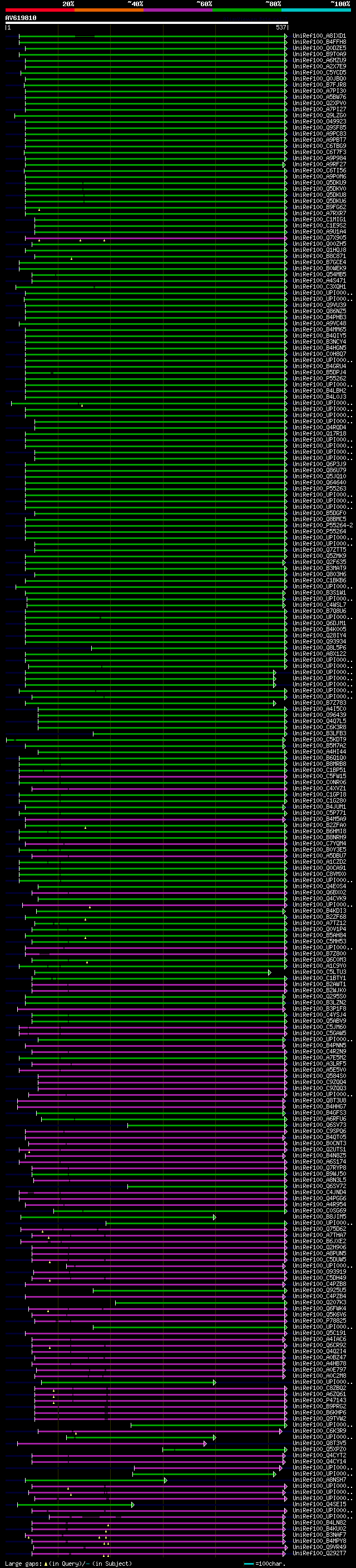Screen dimensions: 356x1568
Task: Open UniRef100_Q7X9D5 hit
Action: 319,238
